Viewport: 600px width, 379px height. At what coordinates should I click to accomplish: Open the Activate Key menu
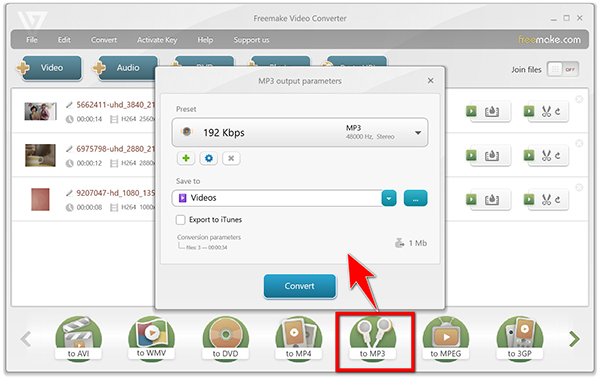[157, 40]
